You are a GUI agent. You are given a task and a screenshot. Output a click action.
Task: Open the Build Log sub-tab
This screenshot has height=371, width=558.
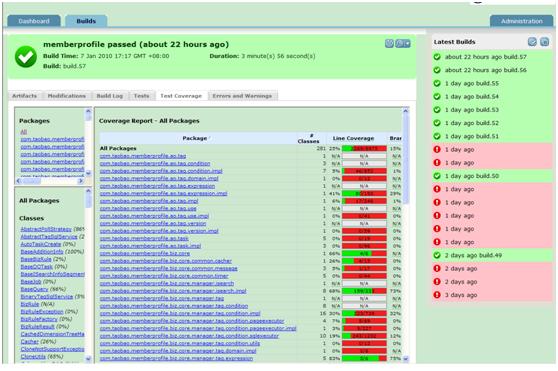[x=110, y=96]
